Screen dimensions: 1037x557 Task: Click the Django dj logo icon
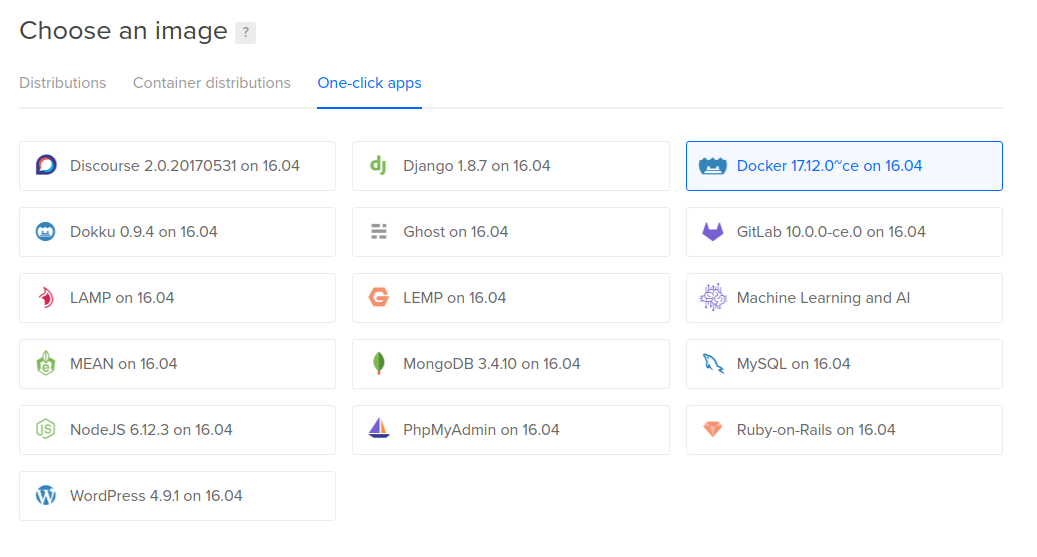coord(378,165)
